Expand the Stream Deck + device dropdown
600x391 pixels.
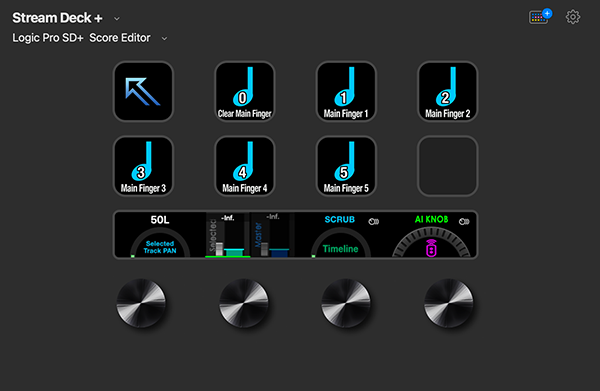tap(117, 18)
